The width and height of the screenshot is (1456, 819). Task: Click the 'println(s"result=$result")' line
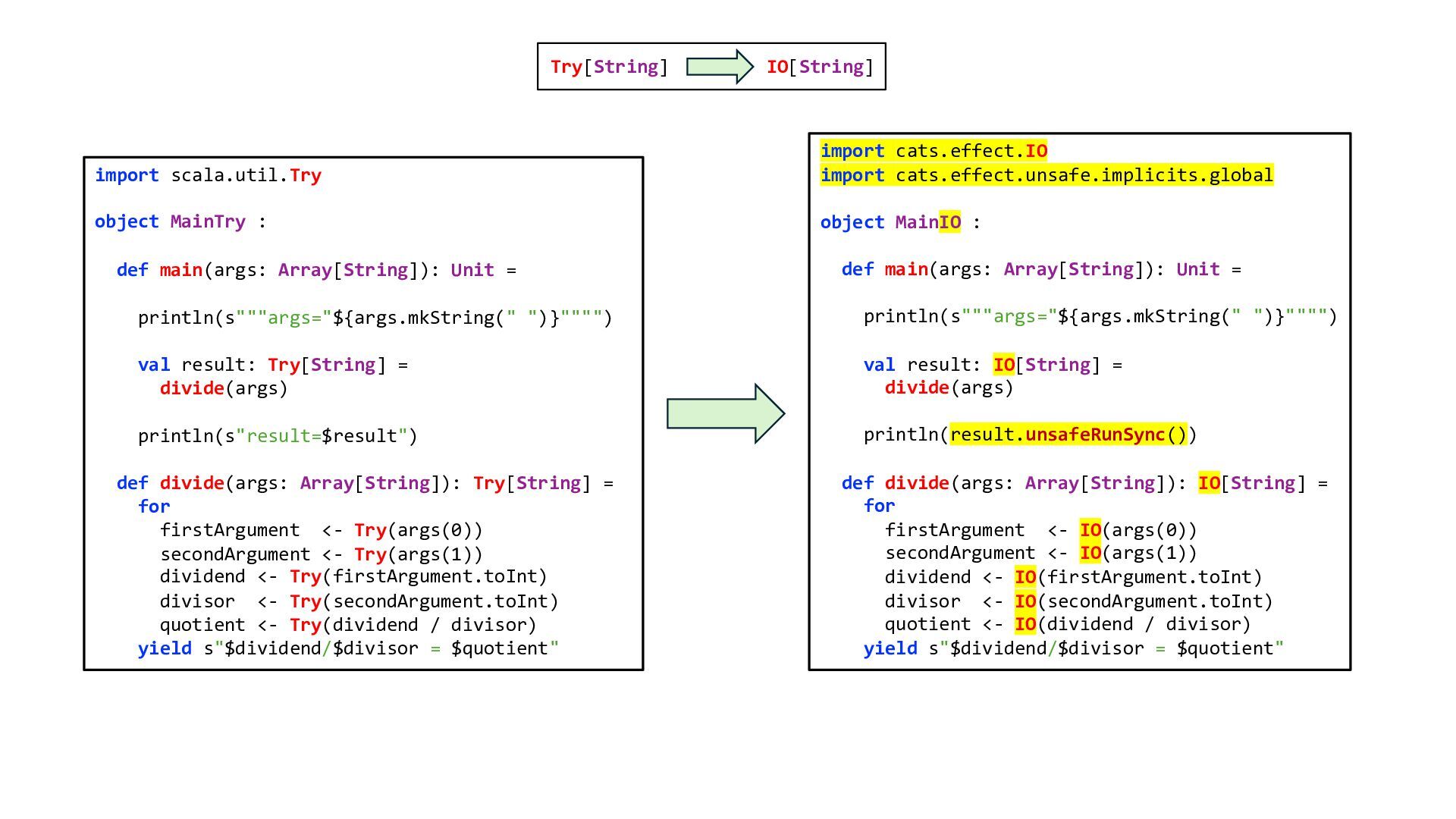point(278,436)
